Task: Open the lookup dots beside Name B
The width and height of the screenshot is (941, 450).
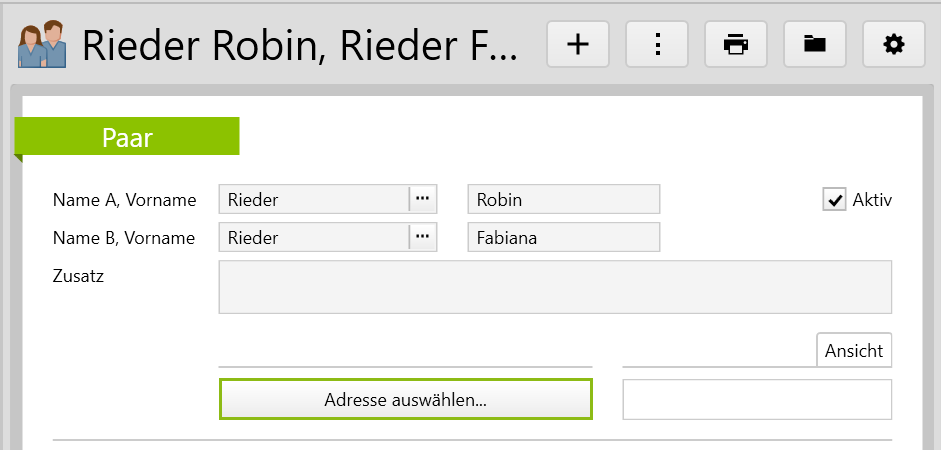Action: pyautogui.click(x=423, y=237)
